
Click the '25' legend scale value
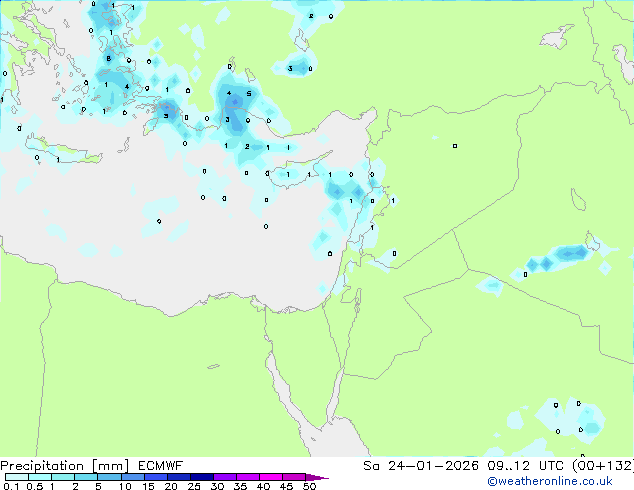(194, 486)
